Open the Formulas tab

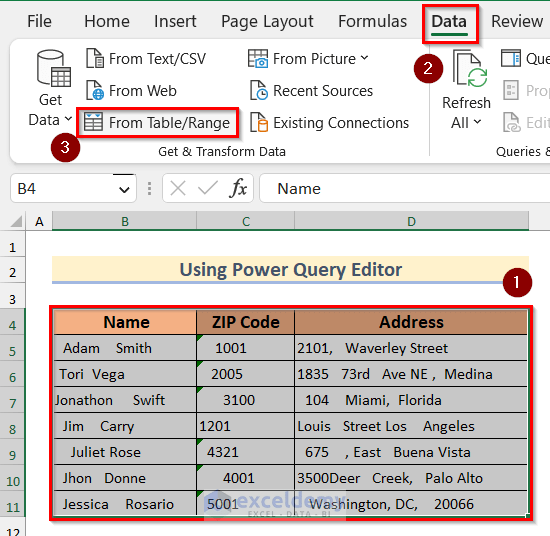tap(373, 21)
